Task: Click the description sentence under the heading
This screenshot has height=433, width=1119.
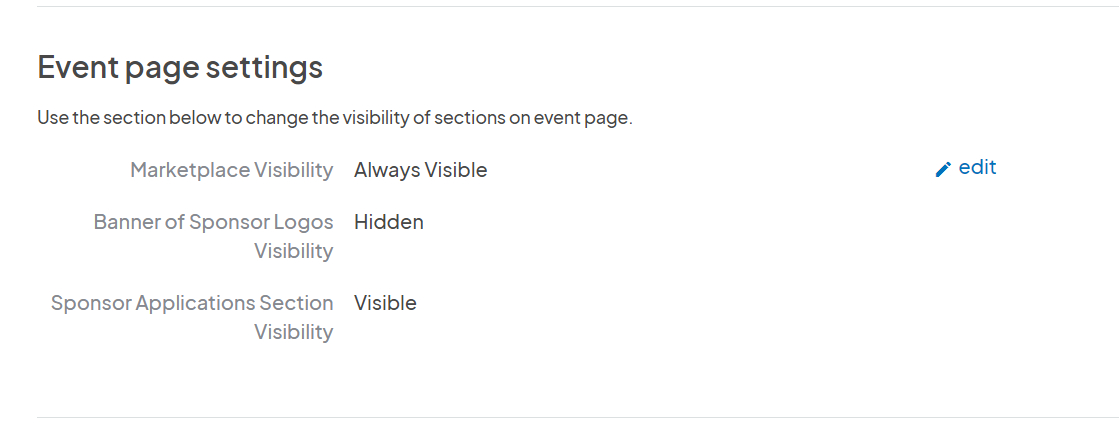Action: pos(335,118)
